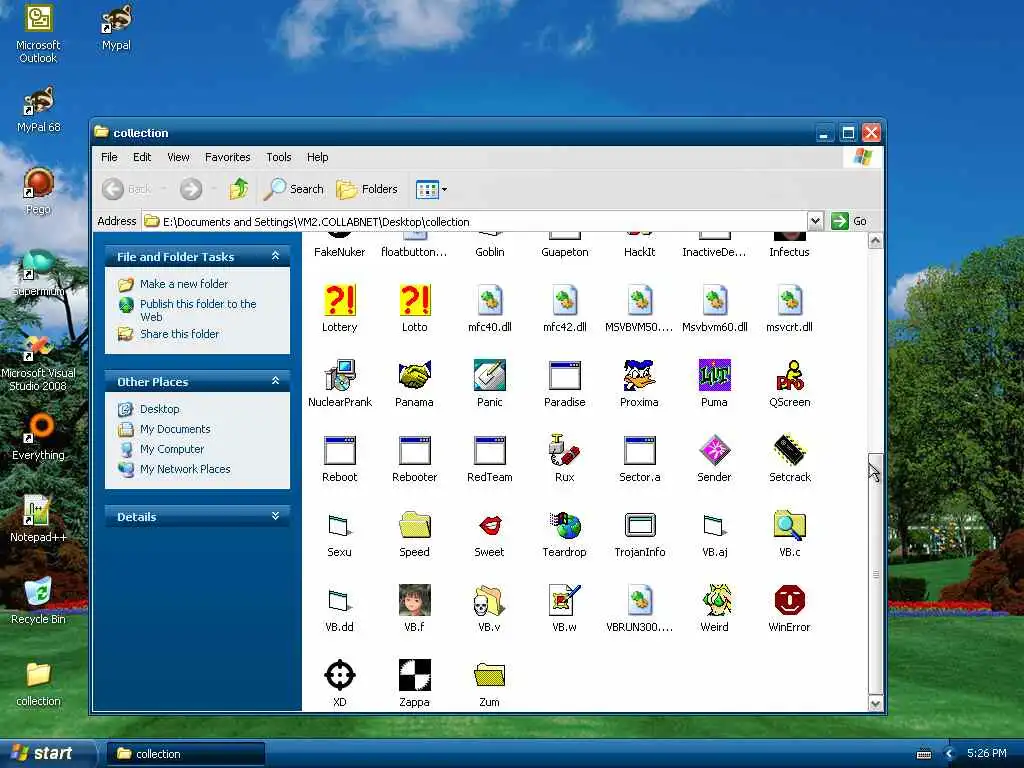Viewport: 1024px width, 768px height.
Task: Open the address bar dropdown arrow
Action: [815, 221]
